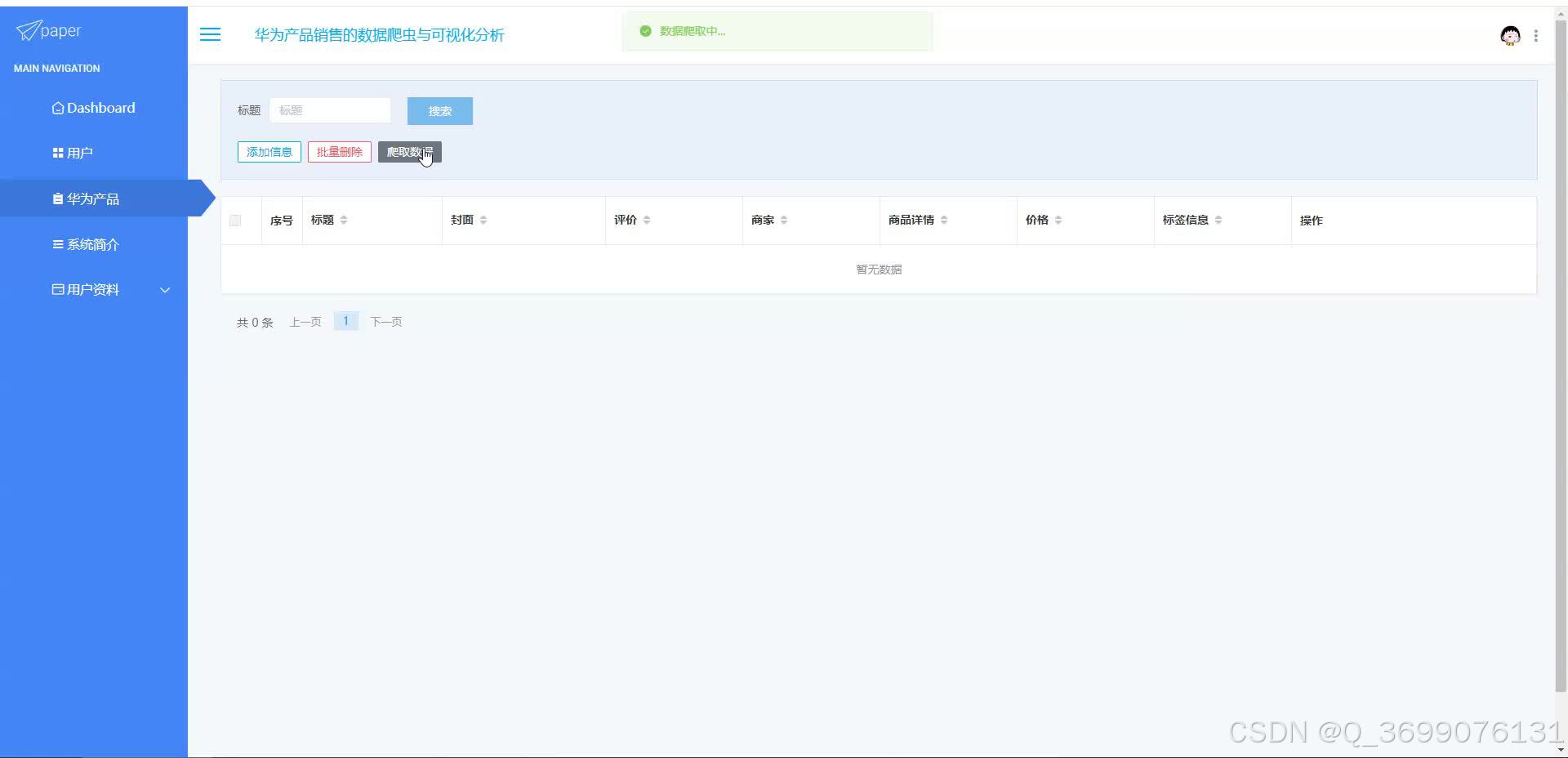Click the success check icon in notification
This screenshot has height=758, width=1568.
[645, 31]
